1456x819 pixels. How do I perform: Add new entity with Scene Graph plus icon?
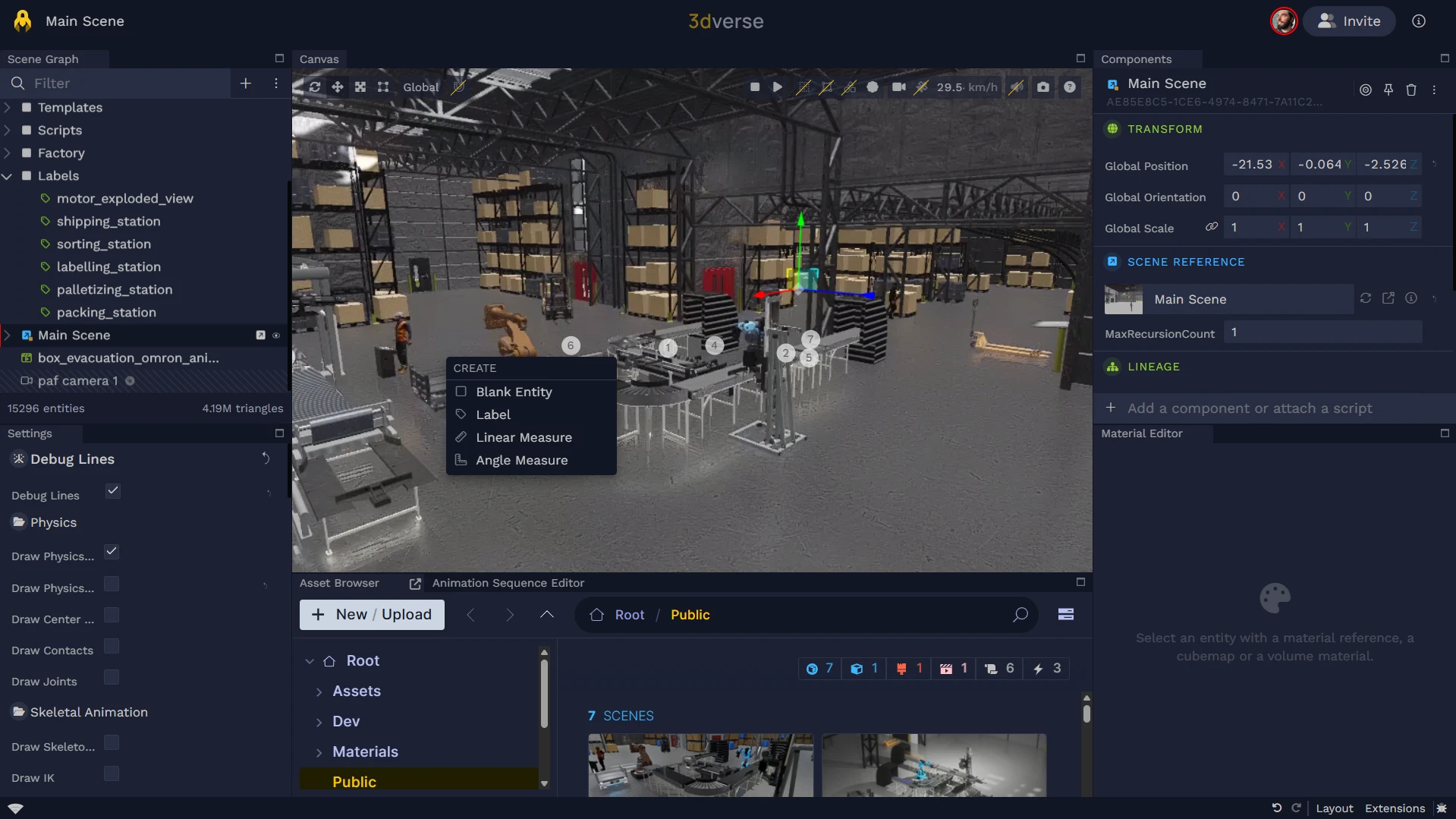coord(245,83)
